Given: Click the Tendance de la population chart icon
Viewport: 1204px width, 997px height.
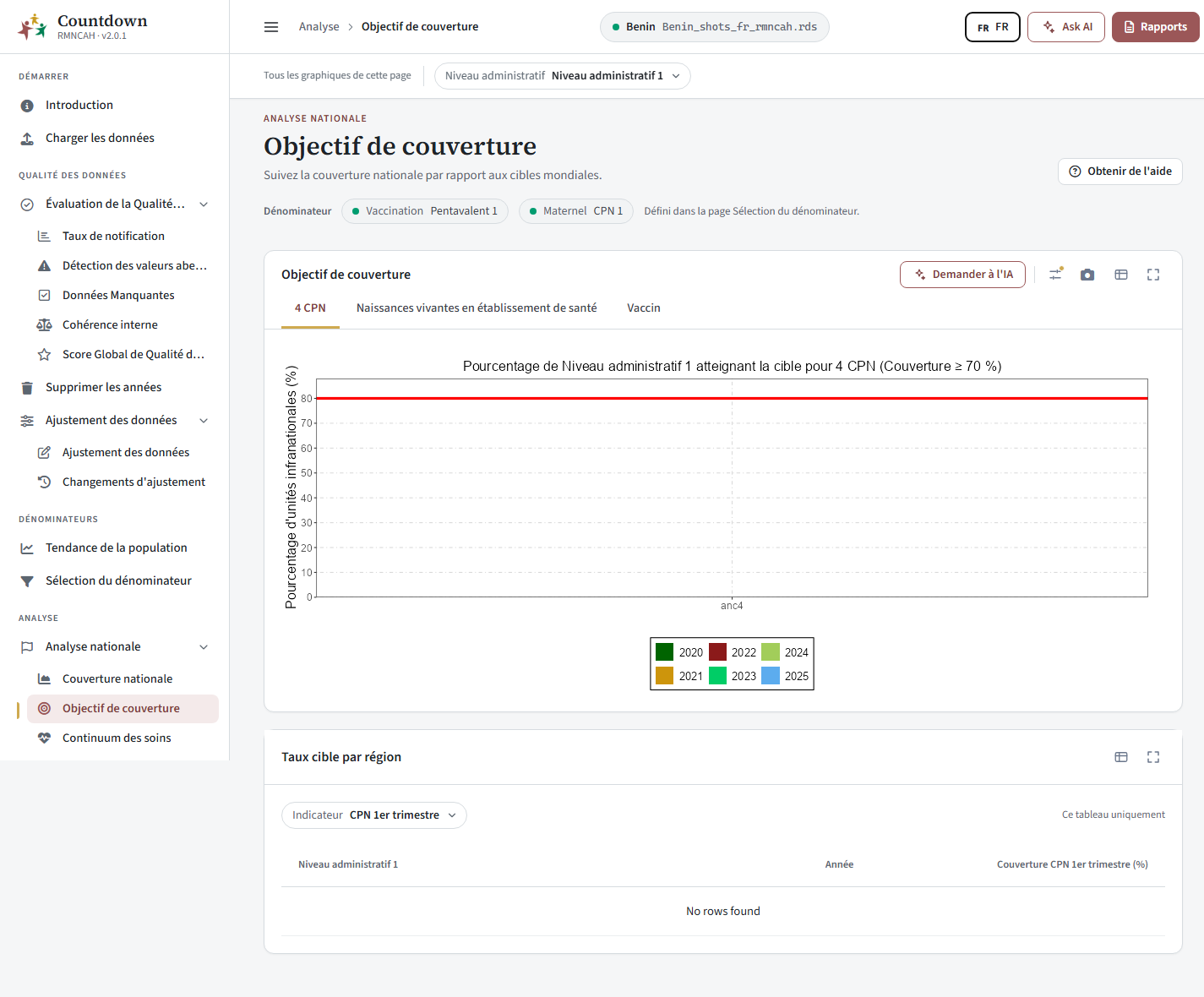Looking at the screenshot, I should tap(27, 548).
